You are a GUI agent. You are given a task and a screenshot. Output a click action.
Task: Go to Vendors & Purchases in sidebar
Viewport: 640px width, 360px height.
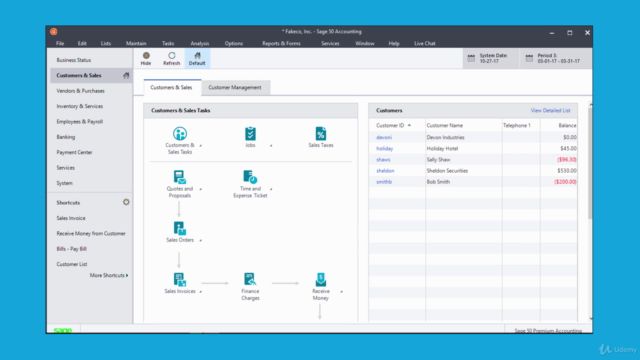[x=80, y=91]
